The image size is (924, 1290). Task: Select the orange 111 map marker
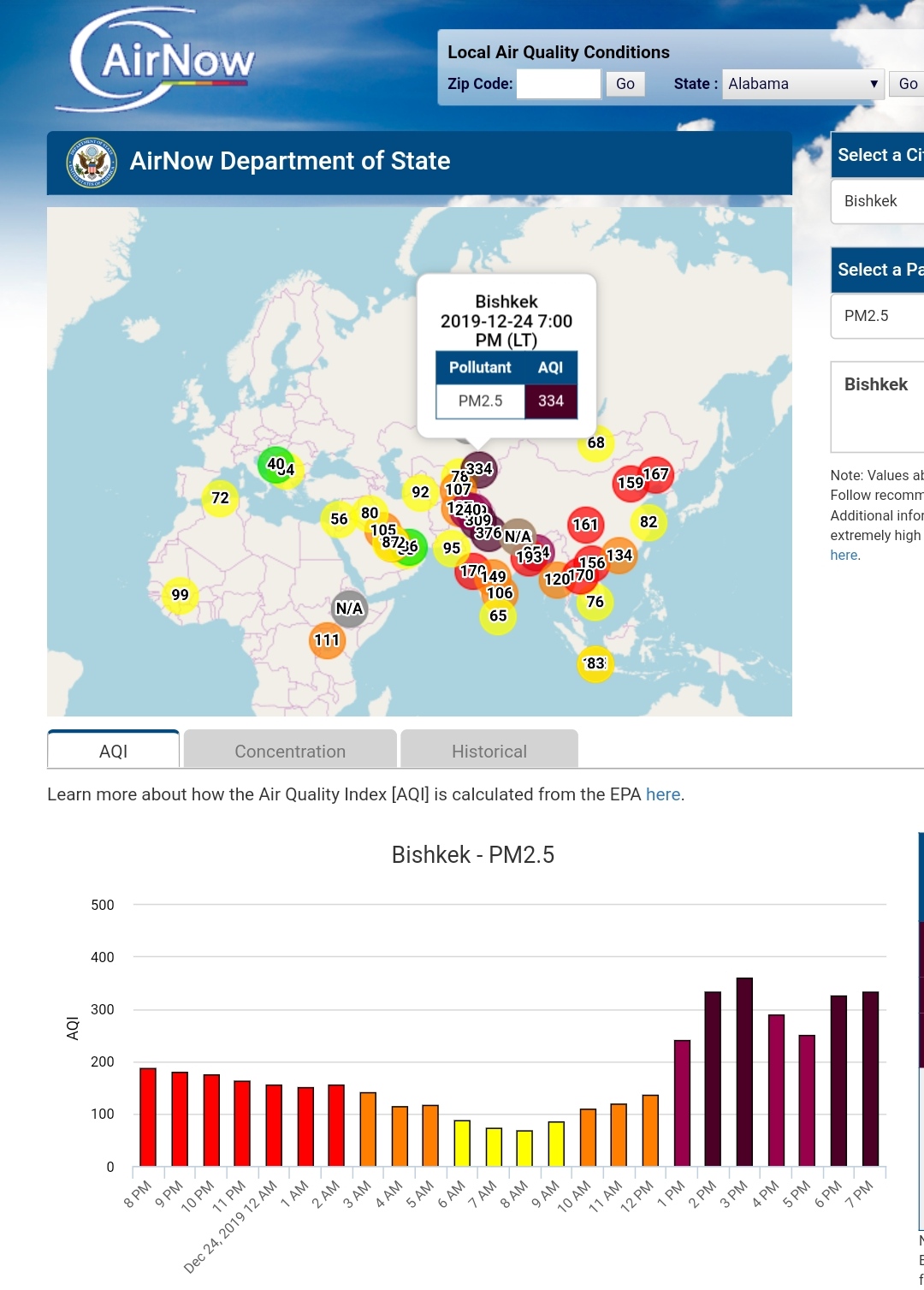(x=327, y=640)
